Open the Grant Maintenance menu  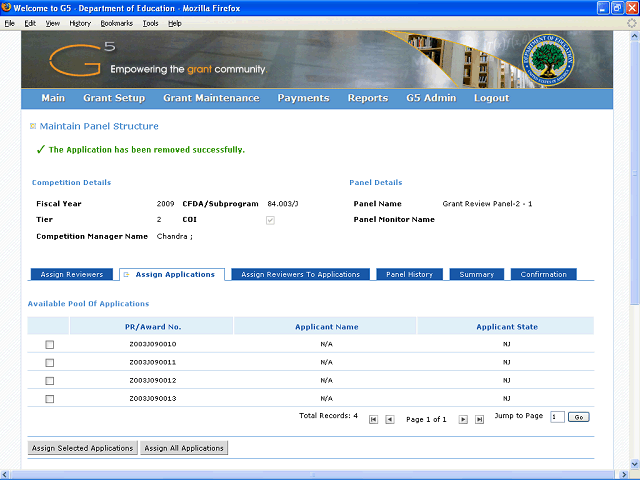click(211, 98)
